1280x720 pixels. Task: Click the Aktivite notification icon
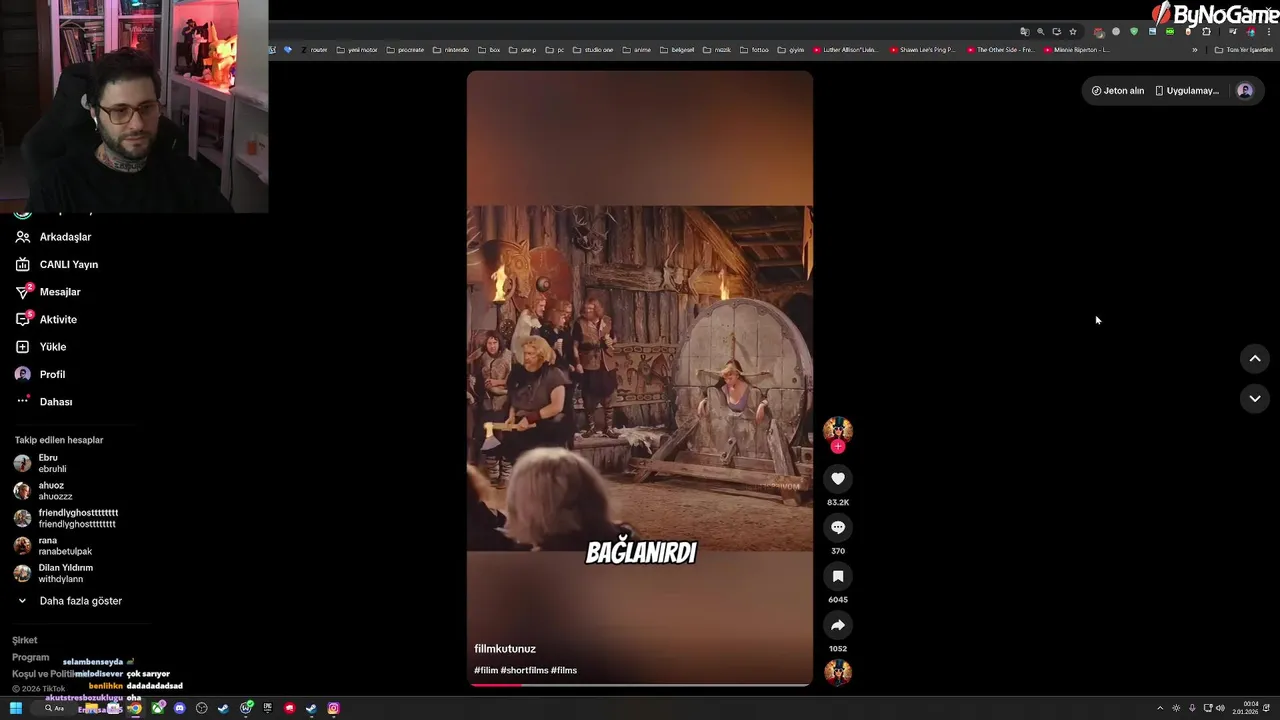[22, 320]
